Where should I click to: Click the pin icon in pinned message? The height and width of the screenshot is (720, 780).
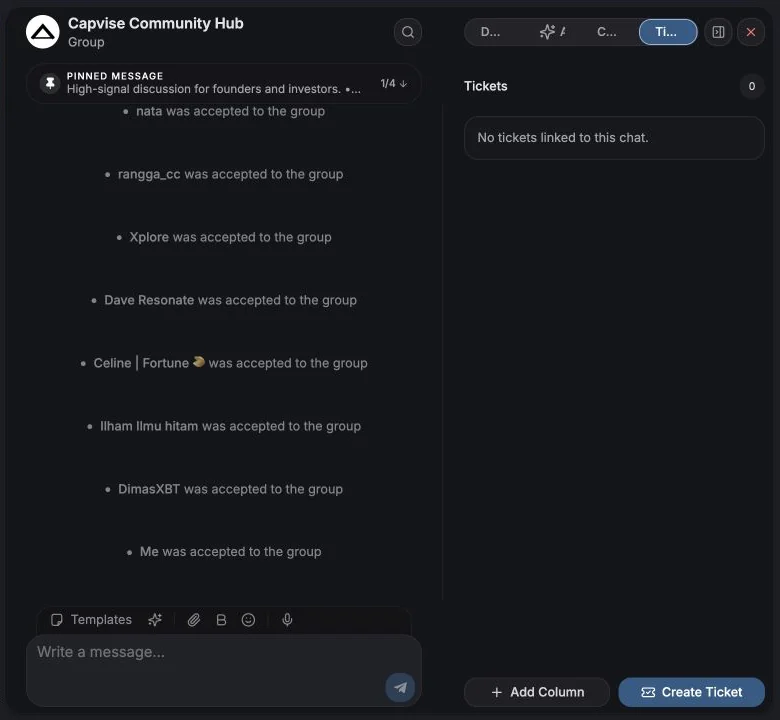[x=50, y=83]
